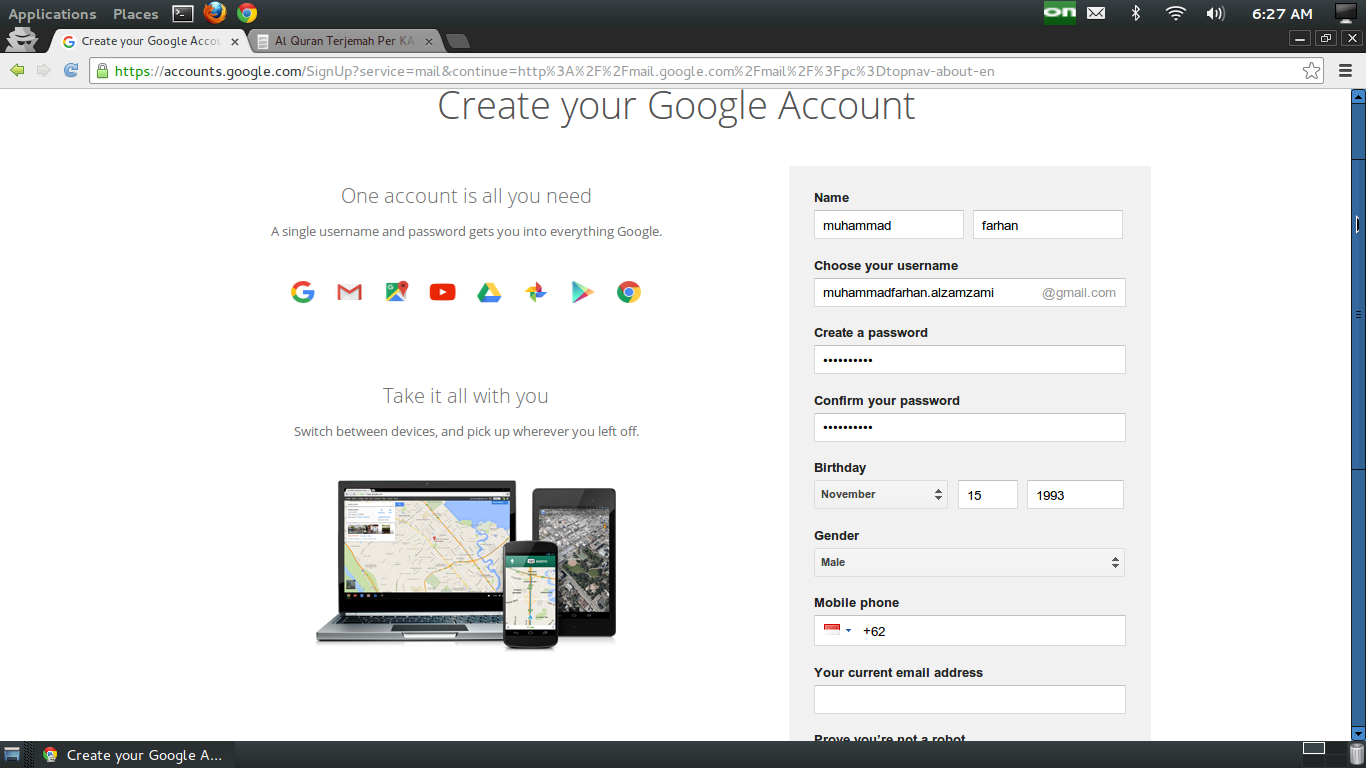
Task: Click the devices illustration image
Action: (x=467, y=563)
